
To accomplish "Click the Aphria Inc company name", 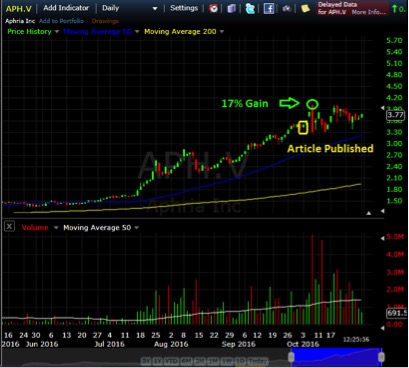I will click(20, 21).
